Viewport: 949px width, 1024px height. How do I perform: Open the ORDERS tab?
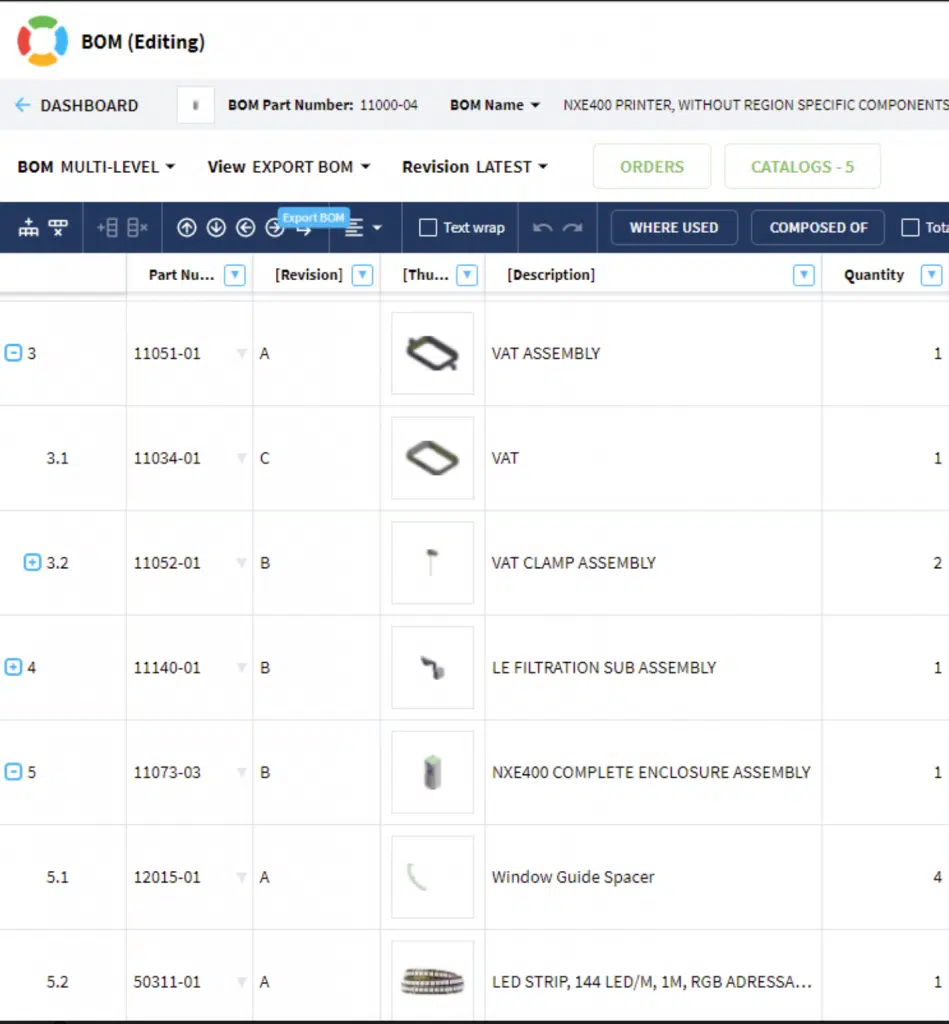(652, 167)
